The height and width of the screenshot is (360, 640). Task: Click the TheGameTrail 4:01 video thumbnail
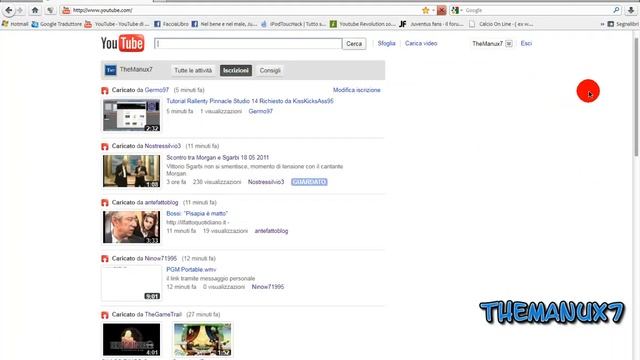pos(131,340)
